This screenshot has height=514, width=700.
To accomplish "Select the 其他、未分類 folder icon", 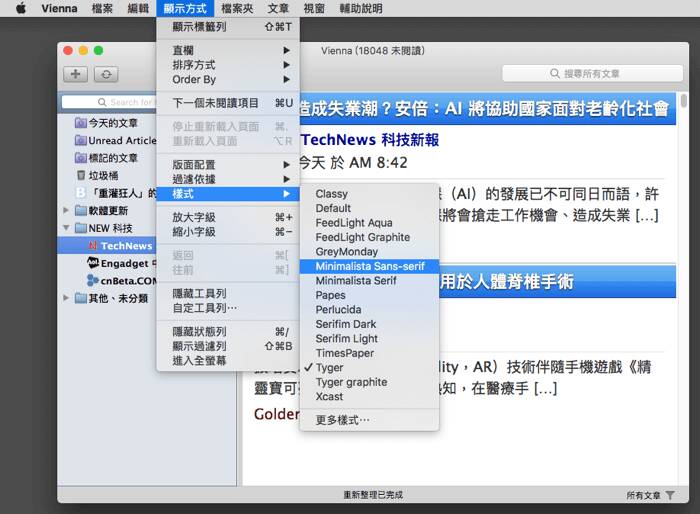I will pos(81,298).
